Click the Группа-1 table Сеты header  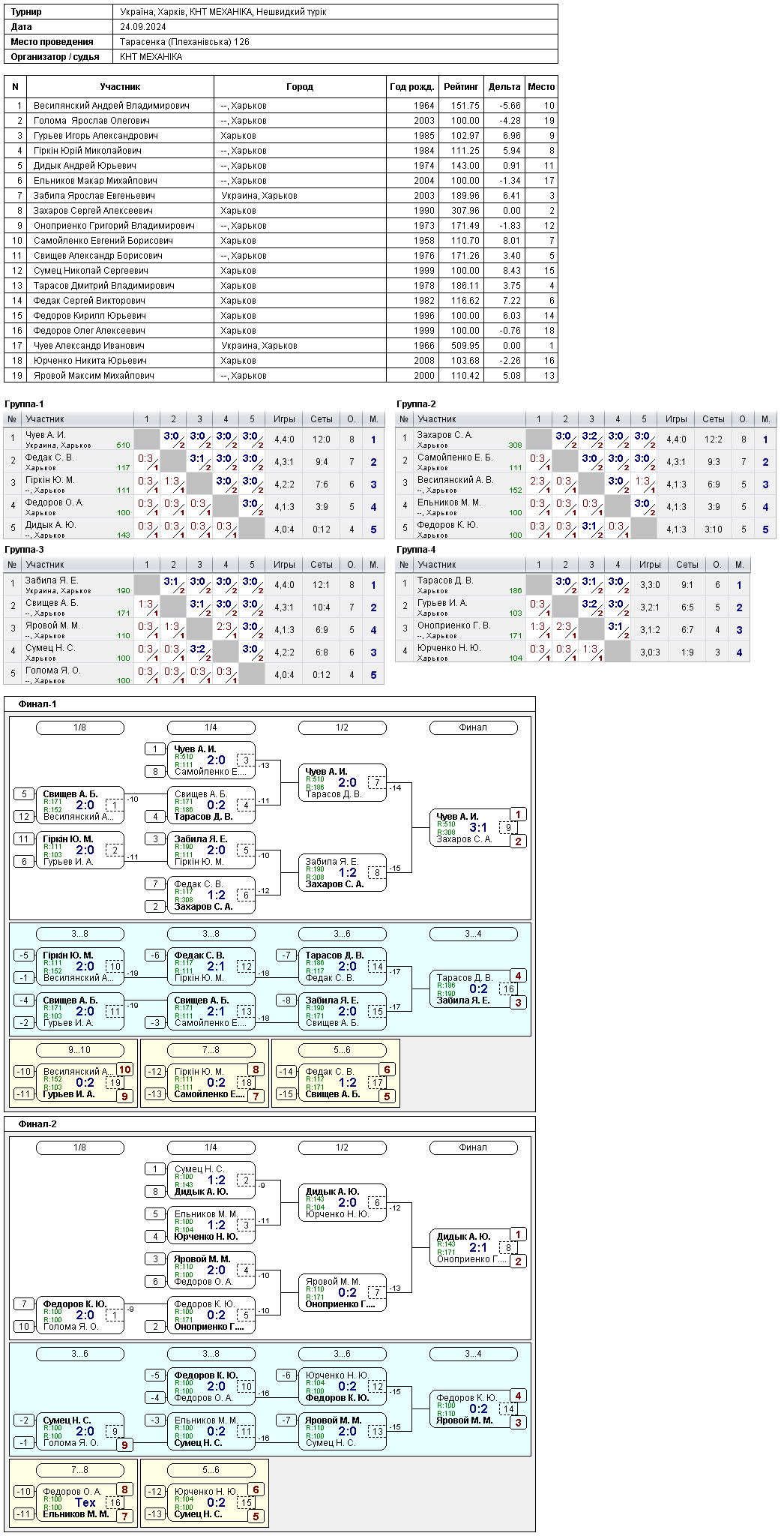[x=322, y=419]
